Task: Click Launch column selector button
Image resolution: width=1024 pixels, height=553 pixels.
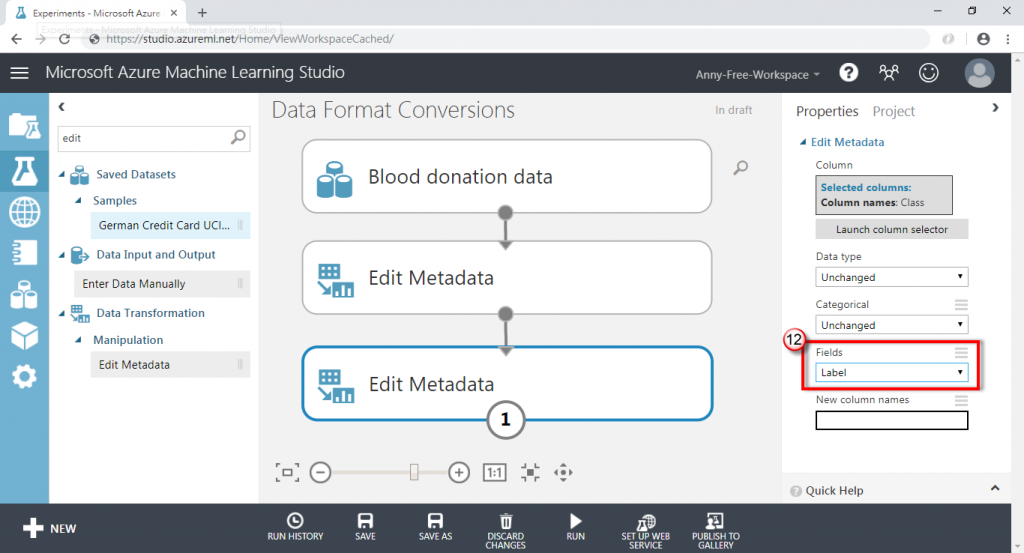Action: tap(891, 229)
